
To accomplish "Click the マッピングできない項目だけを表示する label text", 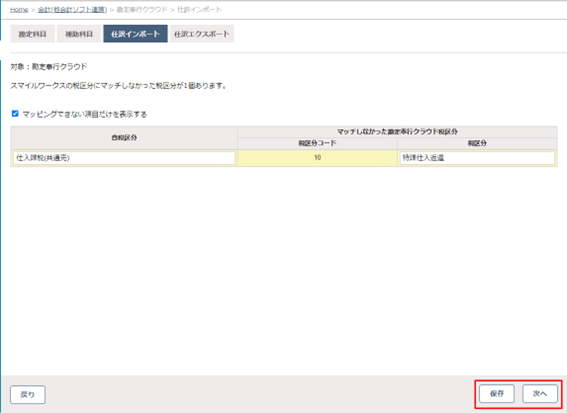I will pyautogui.click(x=85, y=114).
